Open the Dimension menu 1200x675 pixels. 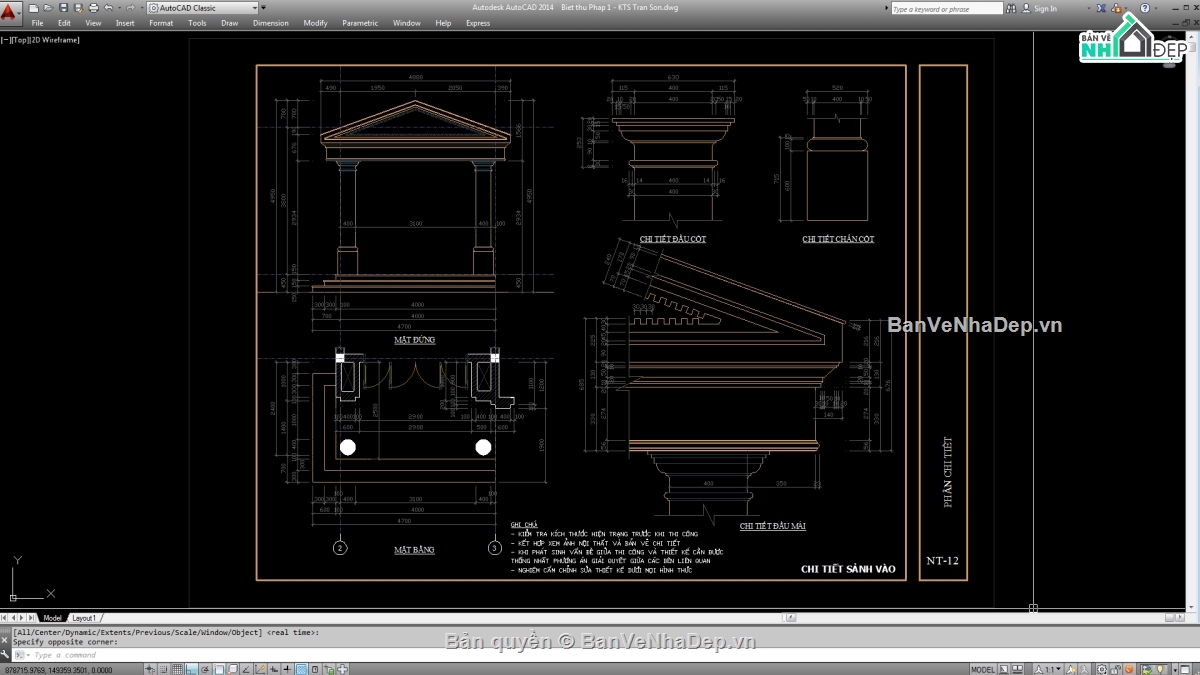(270, 23)
